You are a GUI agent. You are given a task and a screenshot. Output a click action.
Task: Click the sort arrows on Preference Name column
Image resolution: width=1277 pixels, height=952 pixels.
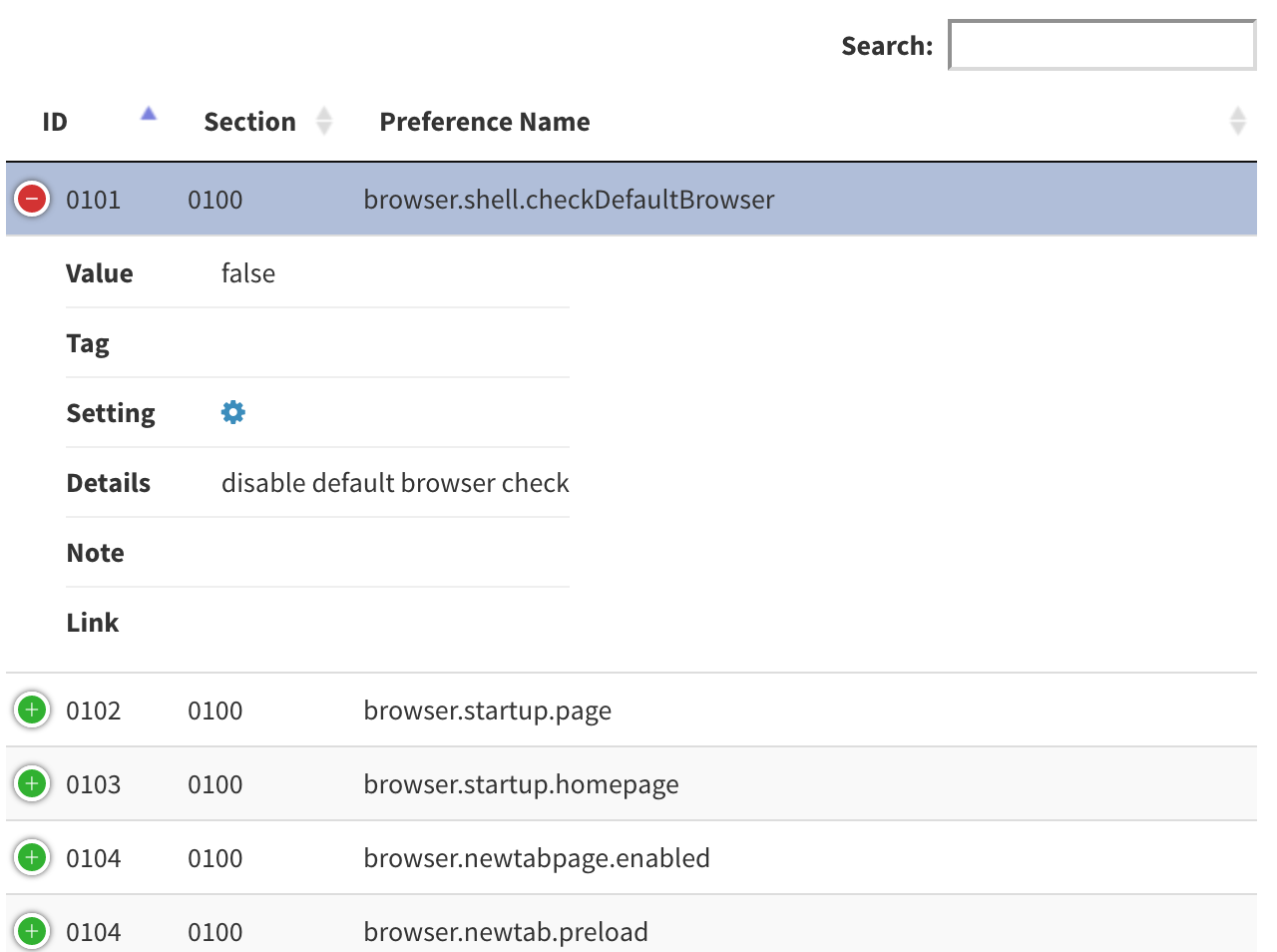pos(1239,120)
